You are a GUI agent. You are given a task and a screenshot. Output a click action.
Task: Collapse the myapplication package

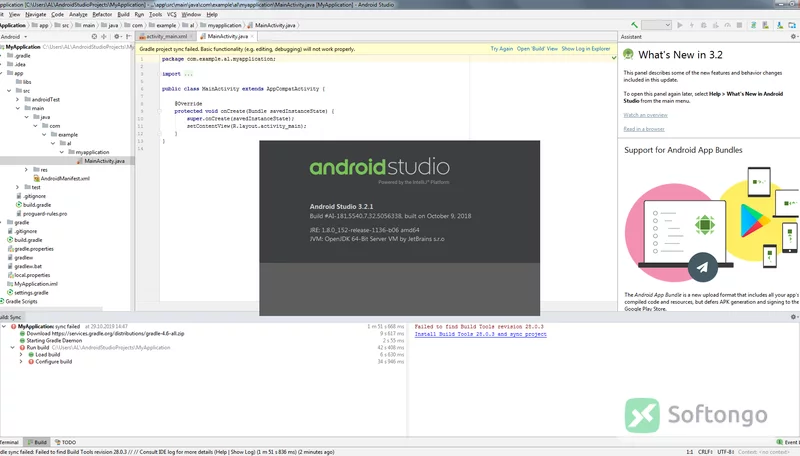coord(61,152)
